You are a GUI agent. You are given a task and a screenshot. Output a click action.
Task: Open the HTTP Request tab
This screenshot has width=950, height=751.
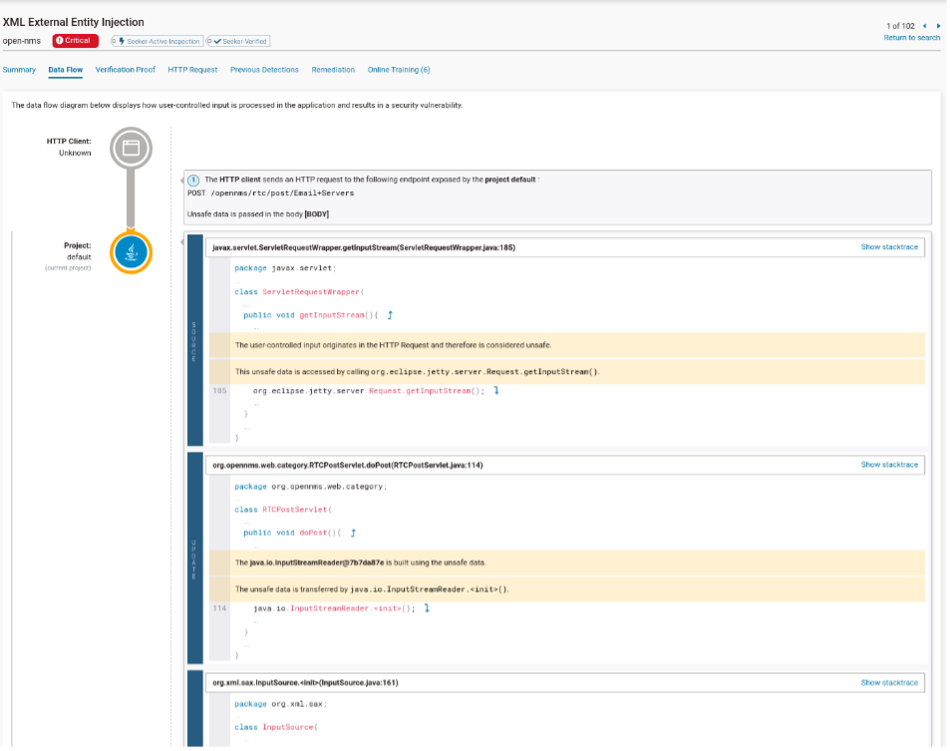tap(192, 70)
